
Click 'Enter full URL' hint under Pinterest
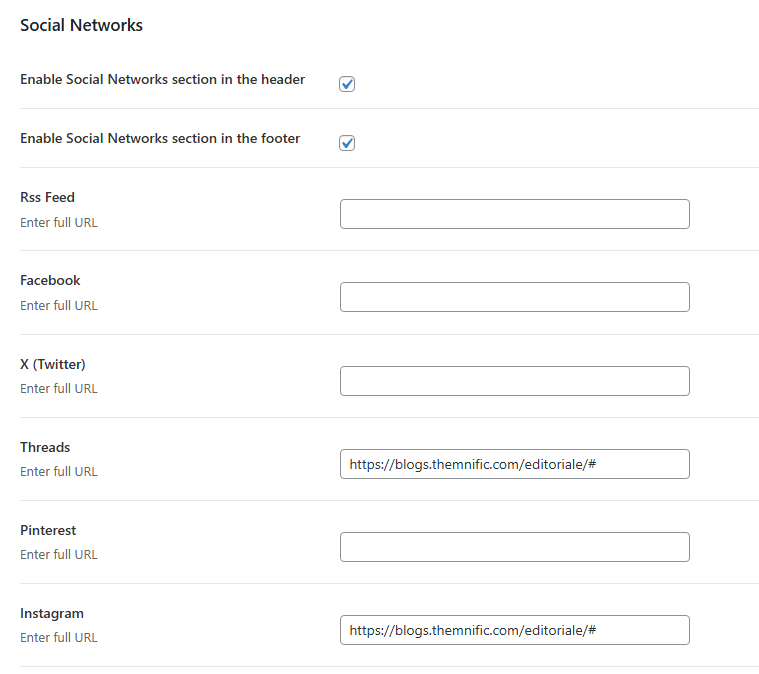(x=59, y=555)
